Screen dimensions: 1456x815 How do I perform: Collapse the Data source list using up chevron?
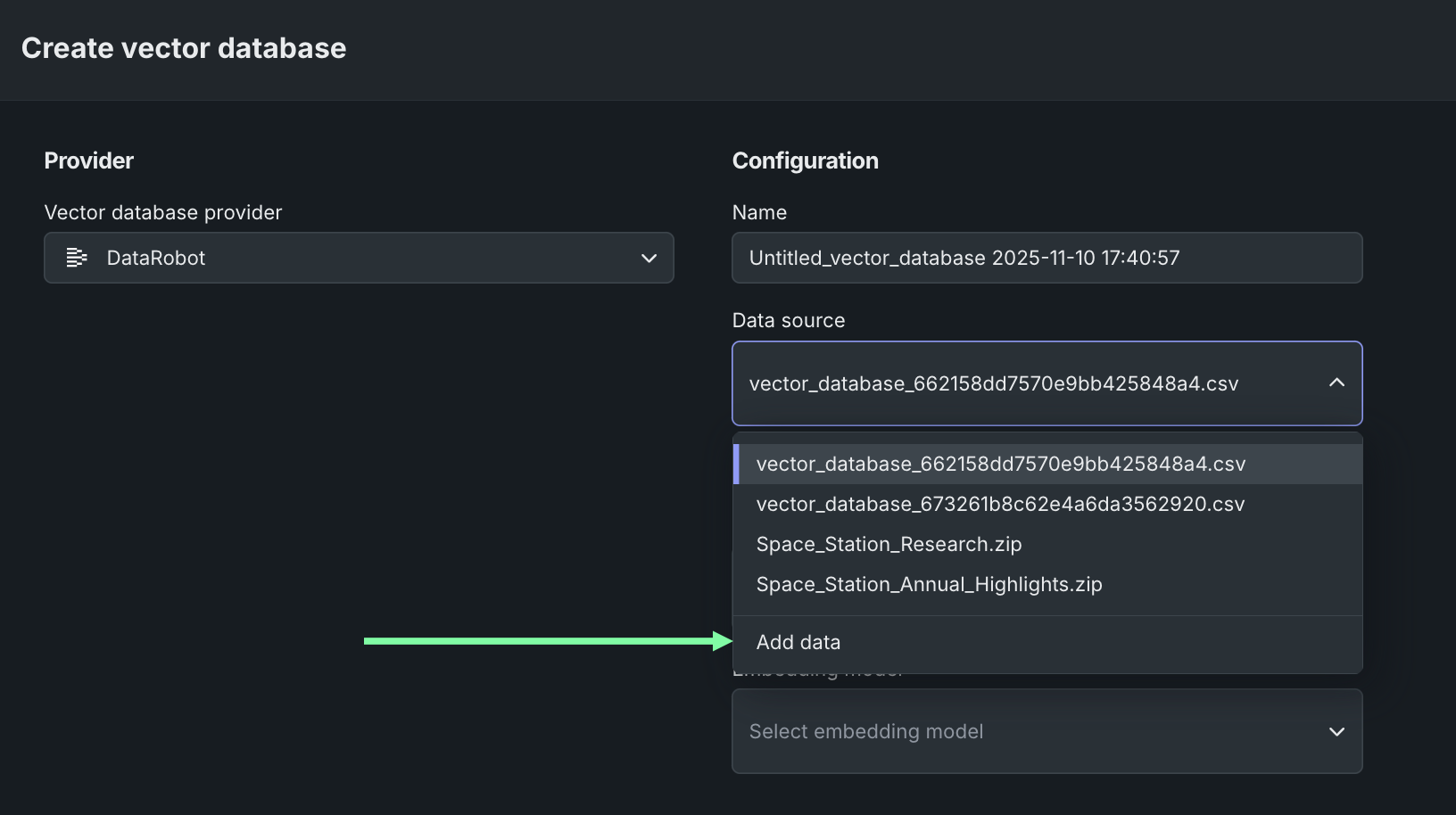tap(1336, 383)
